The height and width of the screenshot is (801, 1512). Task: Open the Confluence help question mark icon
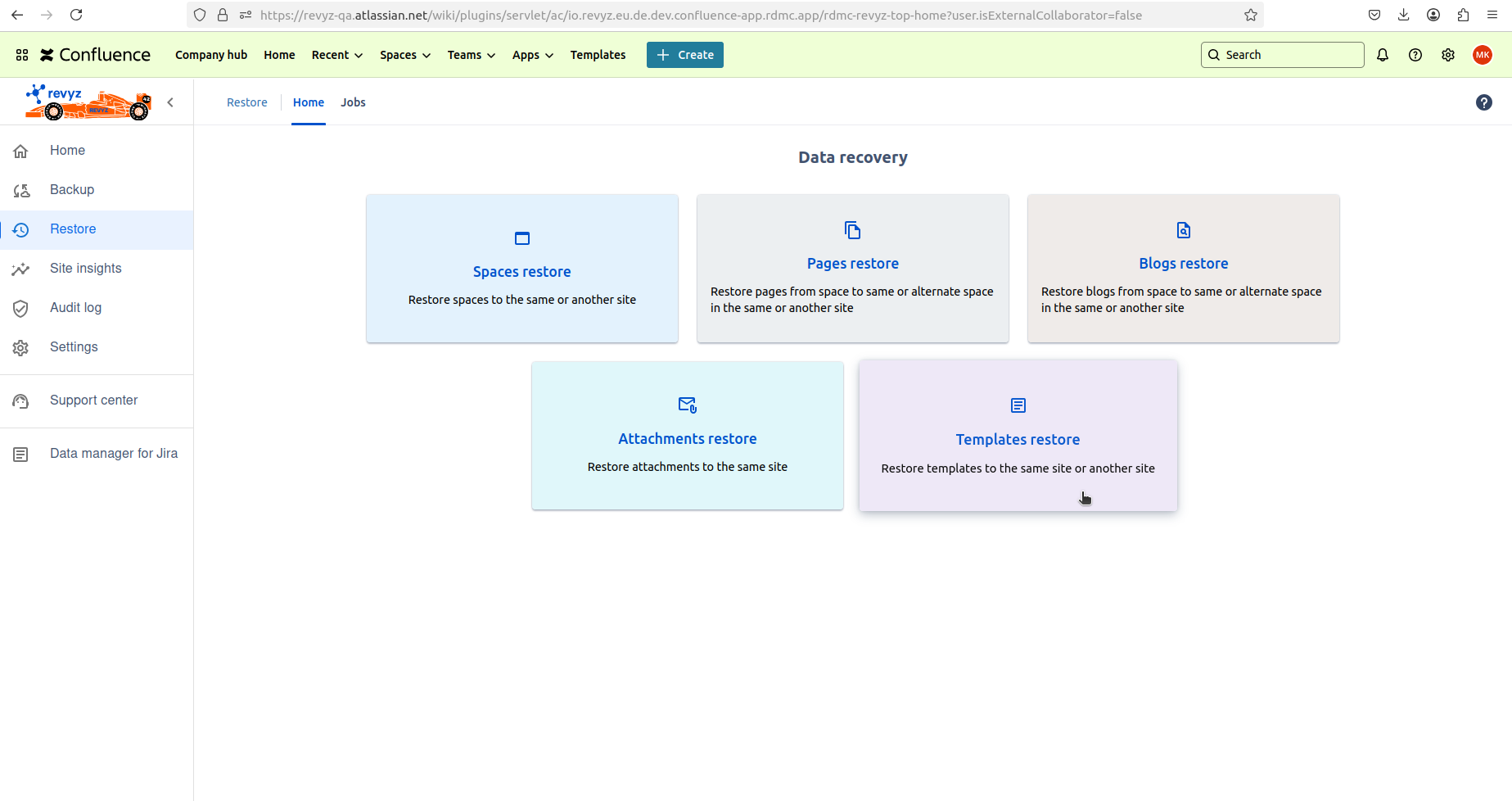coord(1415,55)
